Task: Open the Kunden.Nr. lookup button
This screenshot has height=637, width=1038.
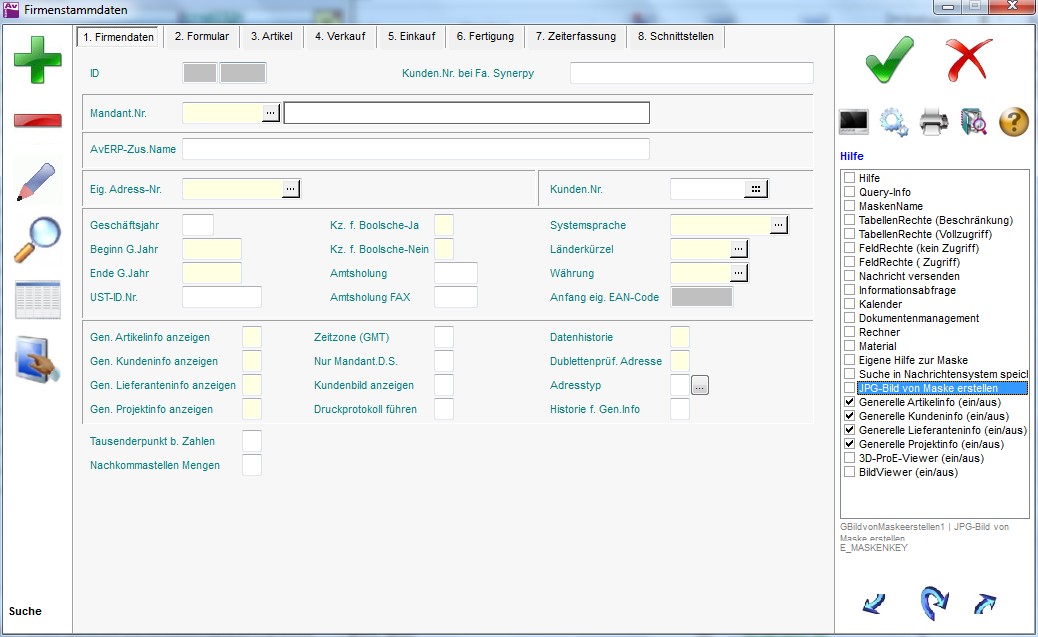Action: pos(756,189)
